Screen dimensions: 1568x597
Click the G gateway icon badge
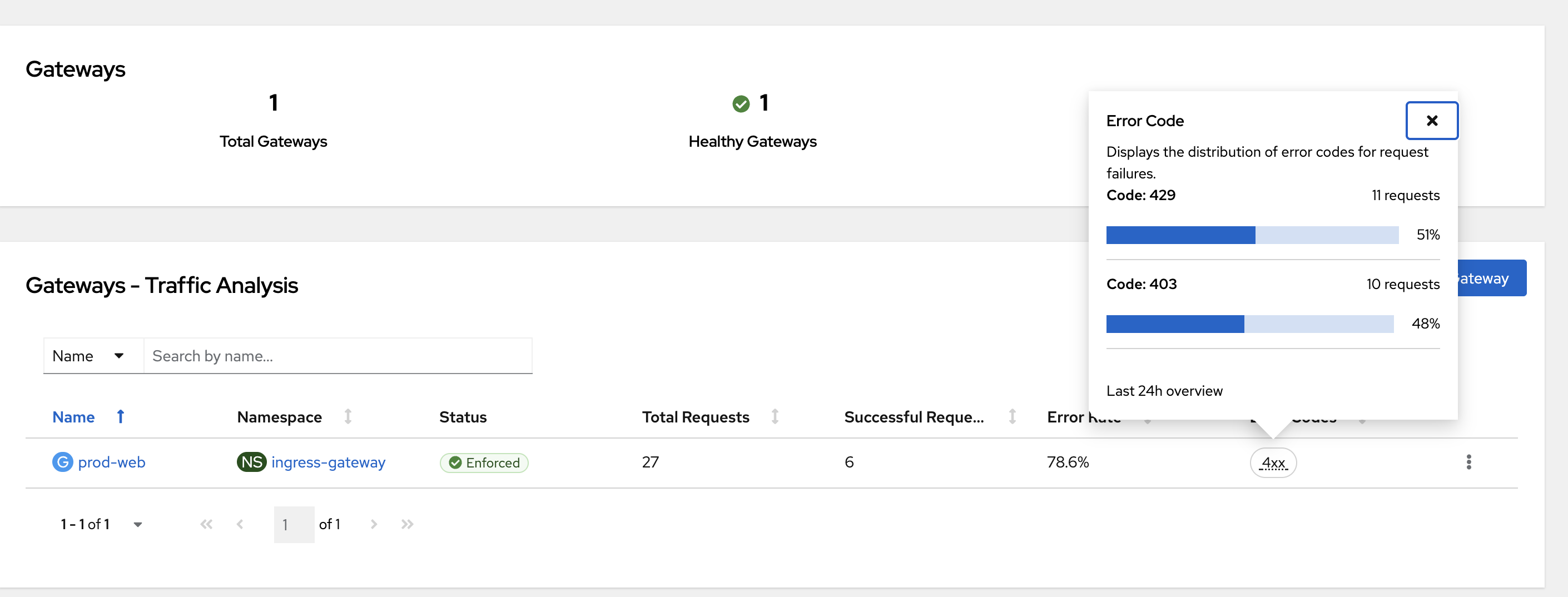pos(62,462)
